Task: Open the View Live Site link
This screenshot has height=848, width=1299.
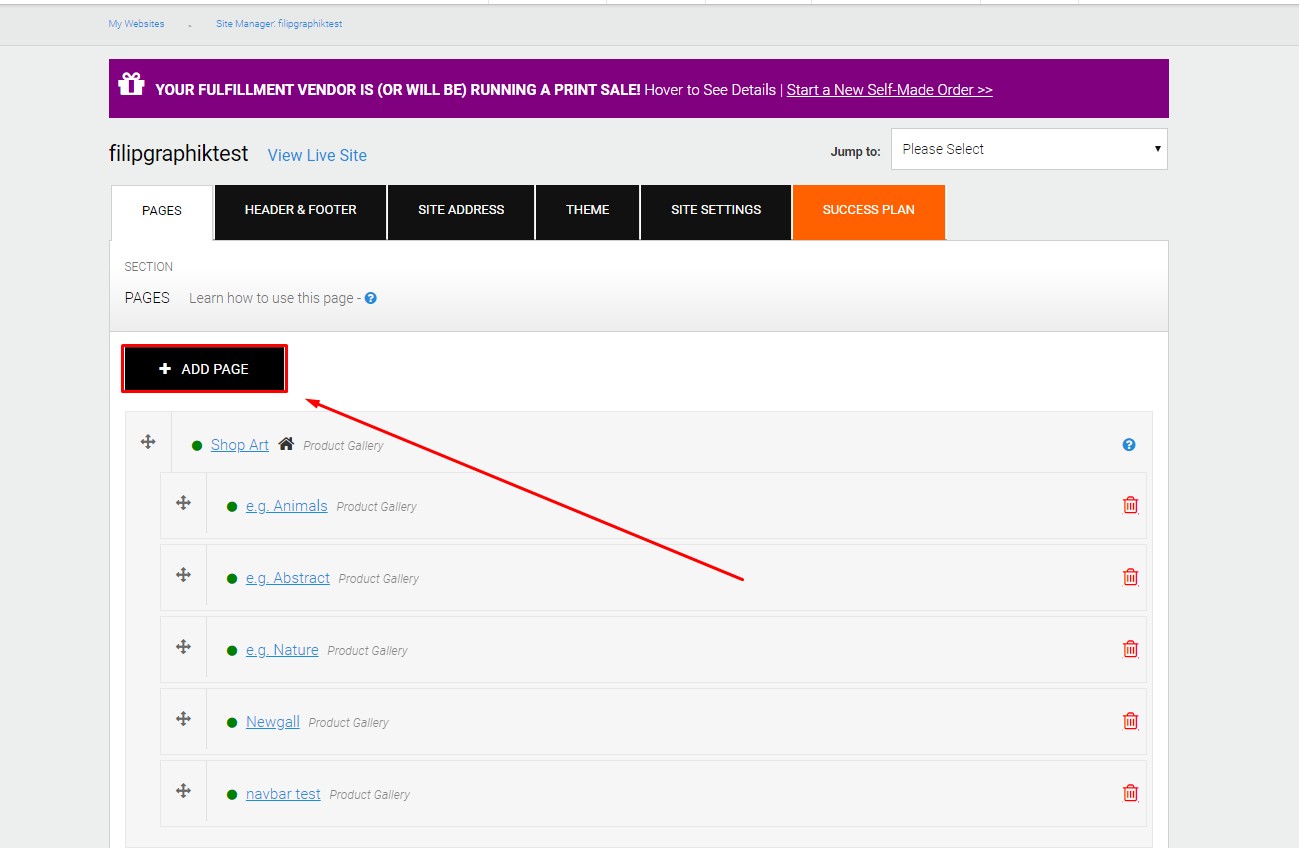Action: (x=317, y=155)
